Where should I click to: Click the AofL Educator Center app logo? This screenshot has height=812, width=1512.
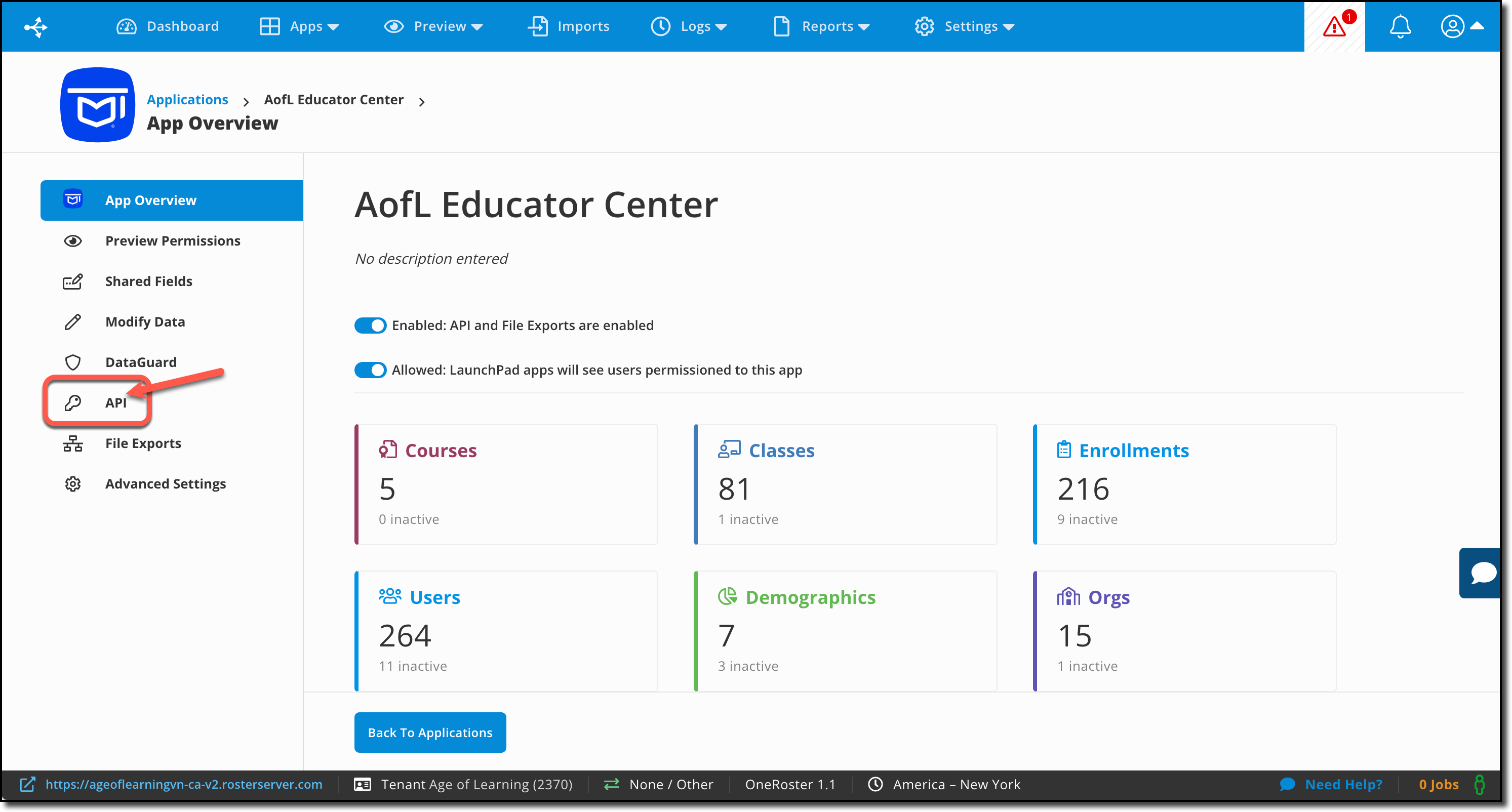[97, 104]
